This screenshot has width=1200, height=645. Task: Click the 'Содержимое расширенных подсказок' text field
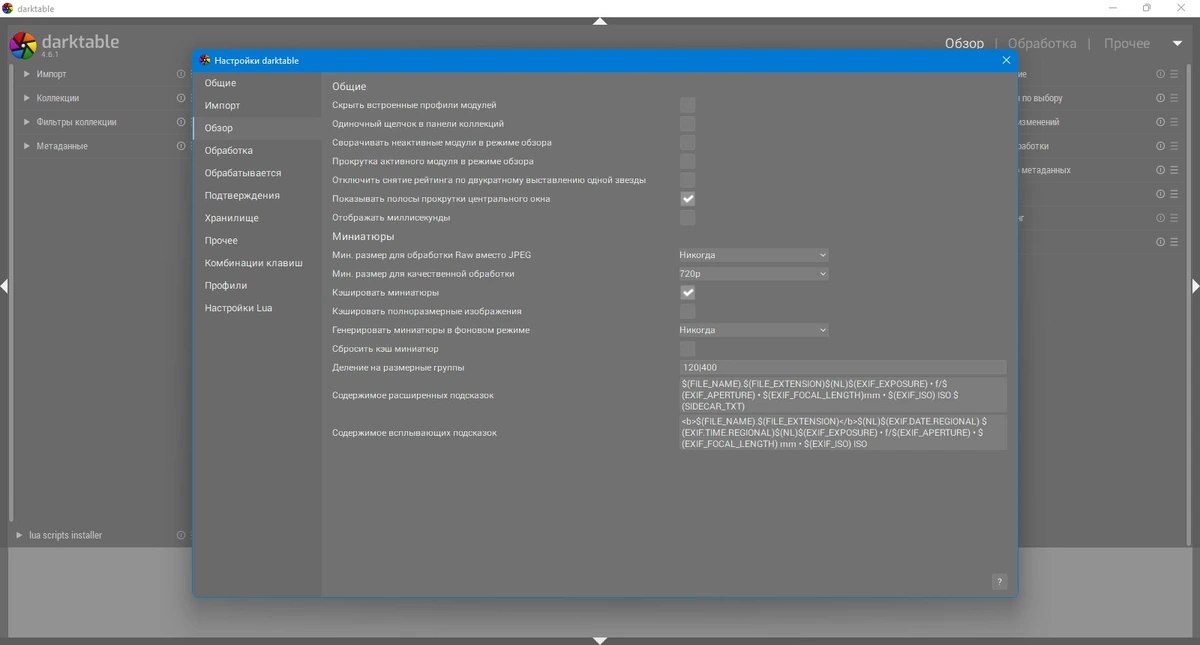point(843,395)
